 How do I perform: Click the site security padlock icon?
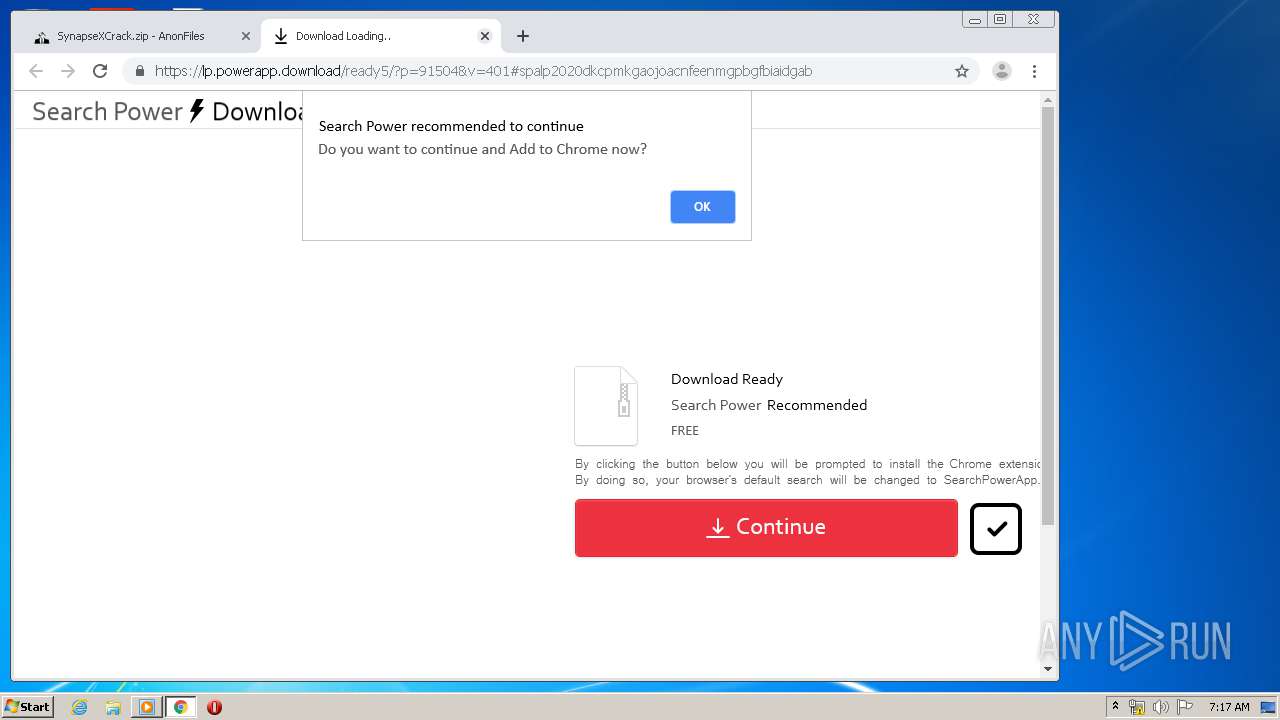[x=139, y=71]
